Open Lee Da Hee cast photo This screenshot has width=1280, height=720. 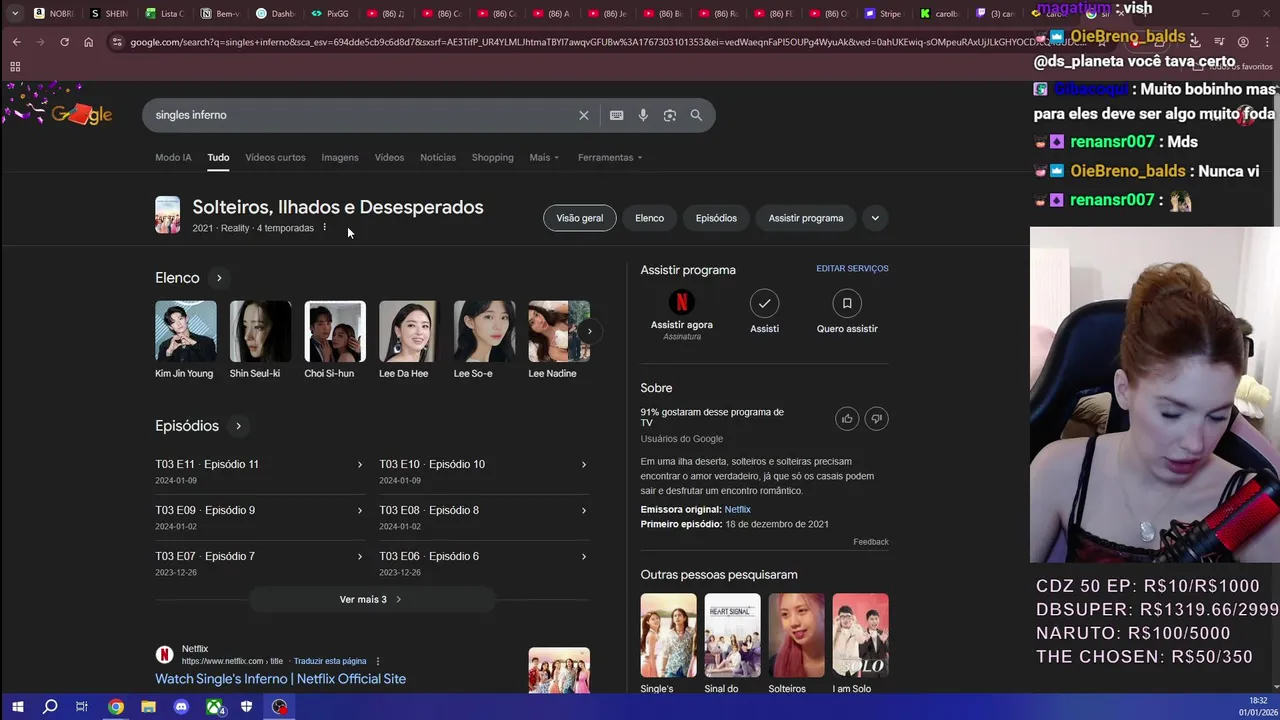(x=409, y=331)
